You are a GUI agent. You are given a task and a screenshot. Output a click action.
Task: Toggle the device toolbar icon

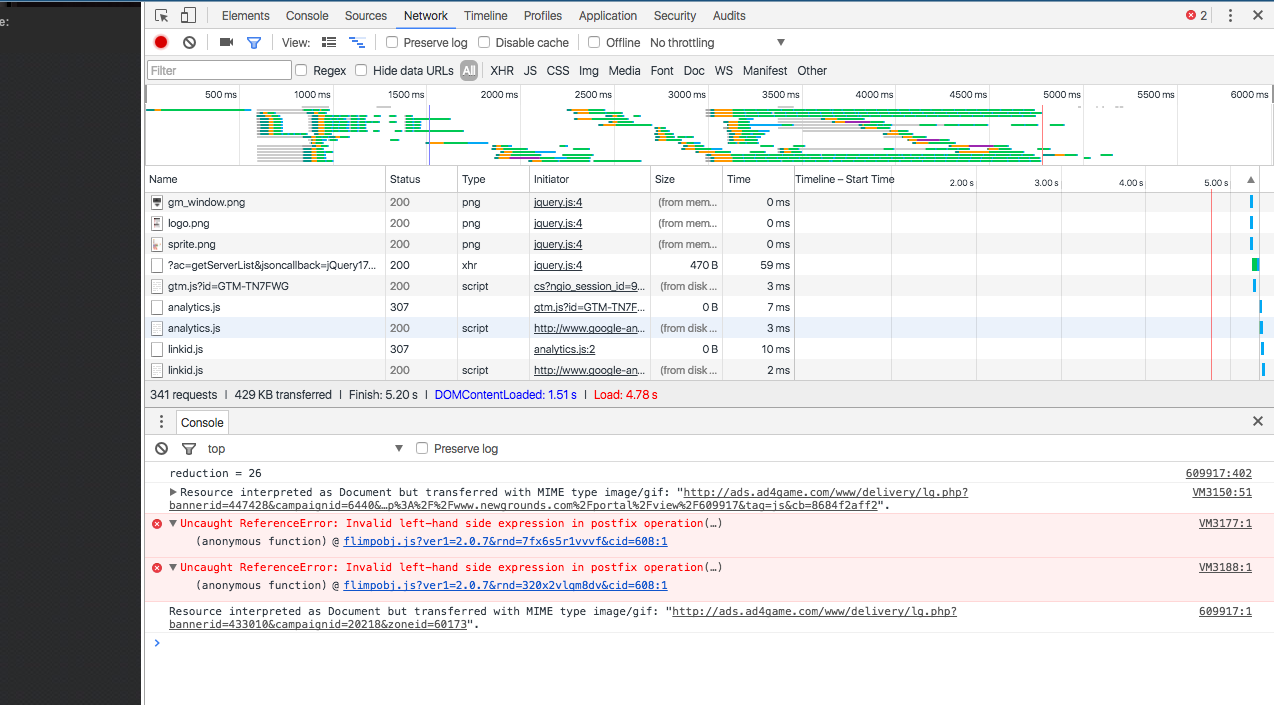coord(188,16)
